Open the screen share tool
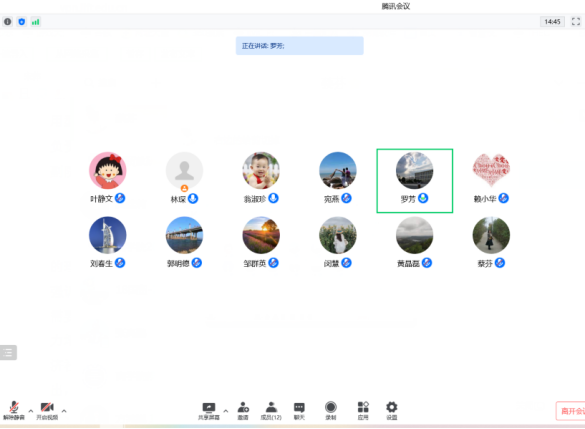 209,411
